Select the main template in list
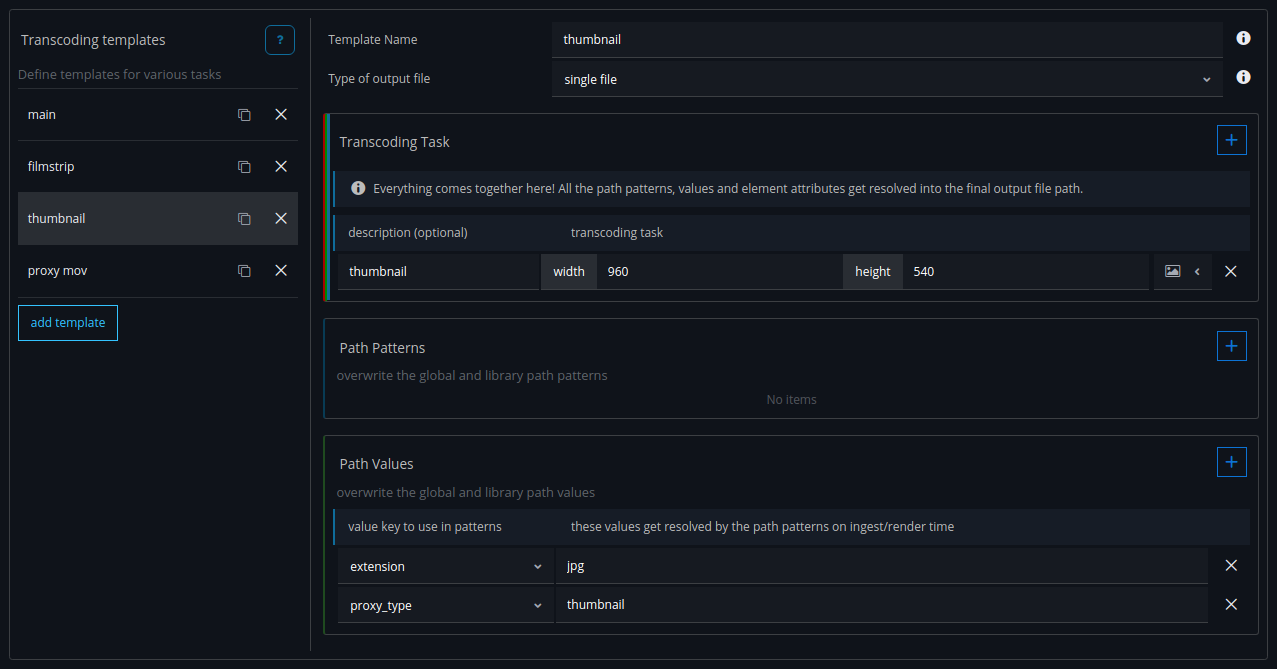1277x669 pixels. coord(120,115)
